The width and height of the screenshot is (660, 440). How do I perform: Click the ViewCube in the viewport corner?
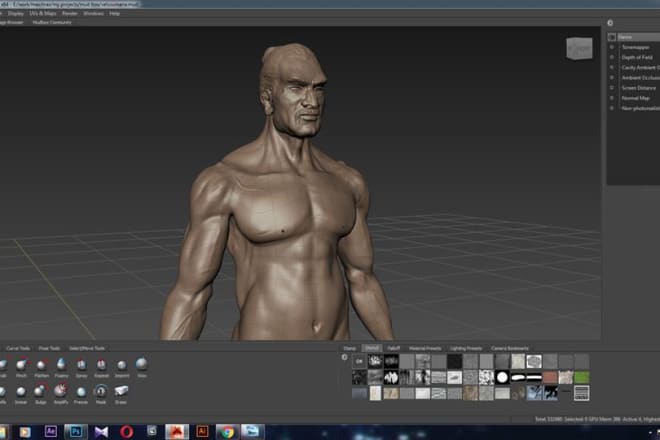point(579,49)
